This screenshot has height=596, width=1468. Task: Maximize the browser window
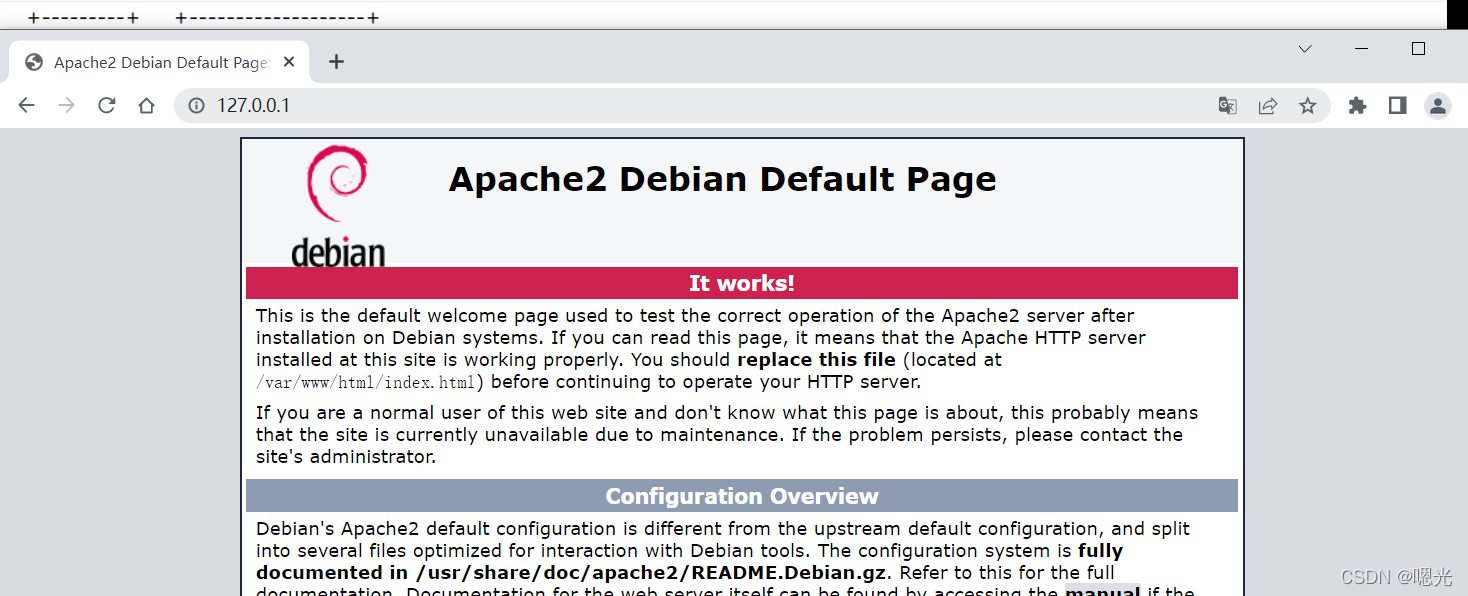pos(1418,48)
